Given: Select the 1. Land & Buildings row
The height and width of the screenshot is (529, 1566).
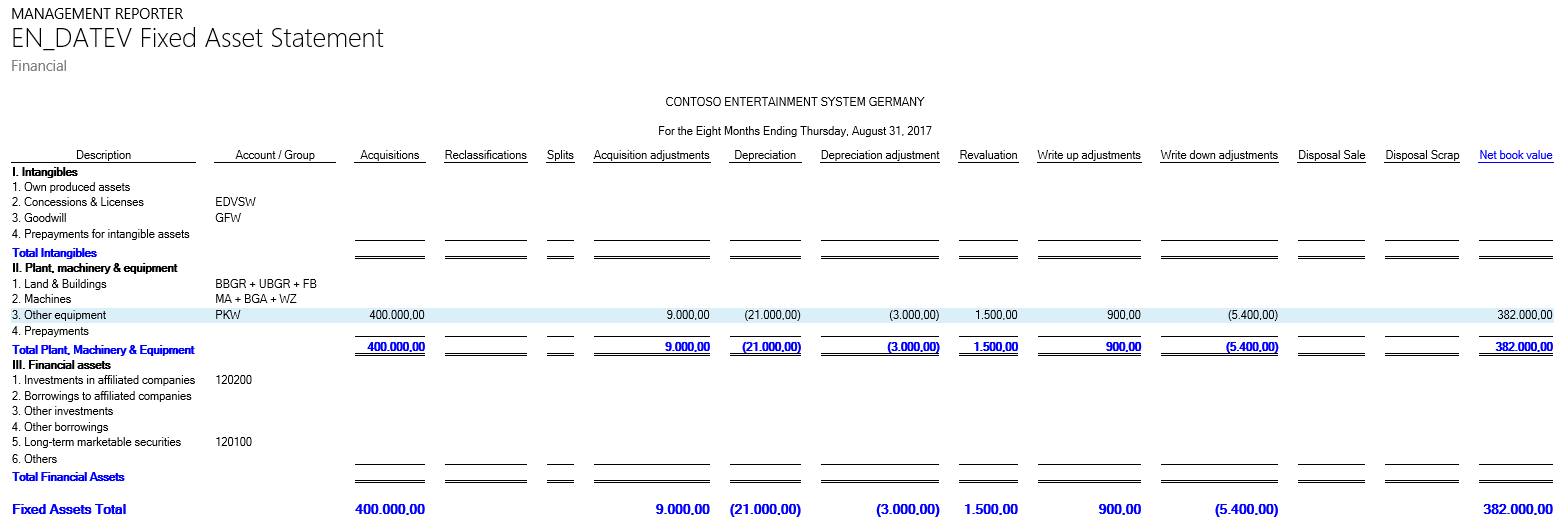Looking at the screenshot, I should [x=59, y=284].
